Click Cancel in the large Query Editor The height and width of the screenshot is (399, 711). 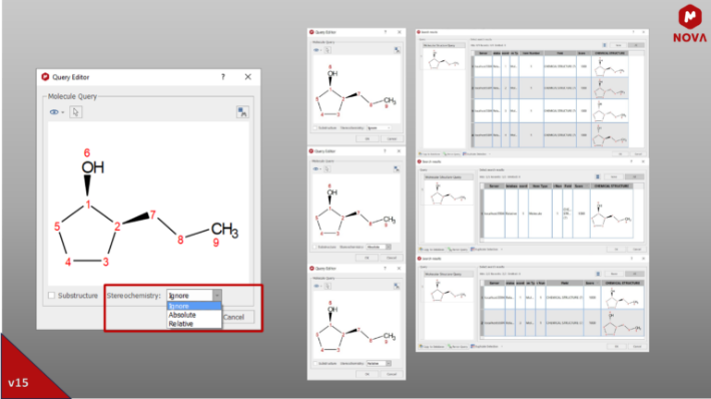(235, 317)
